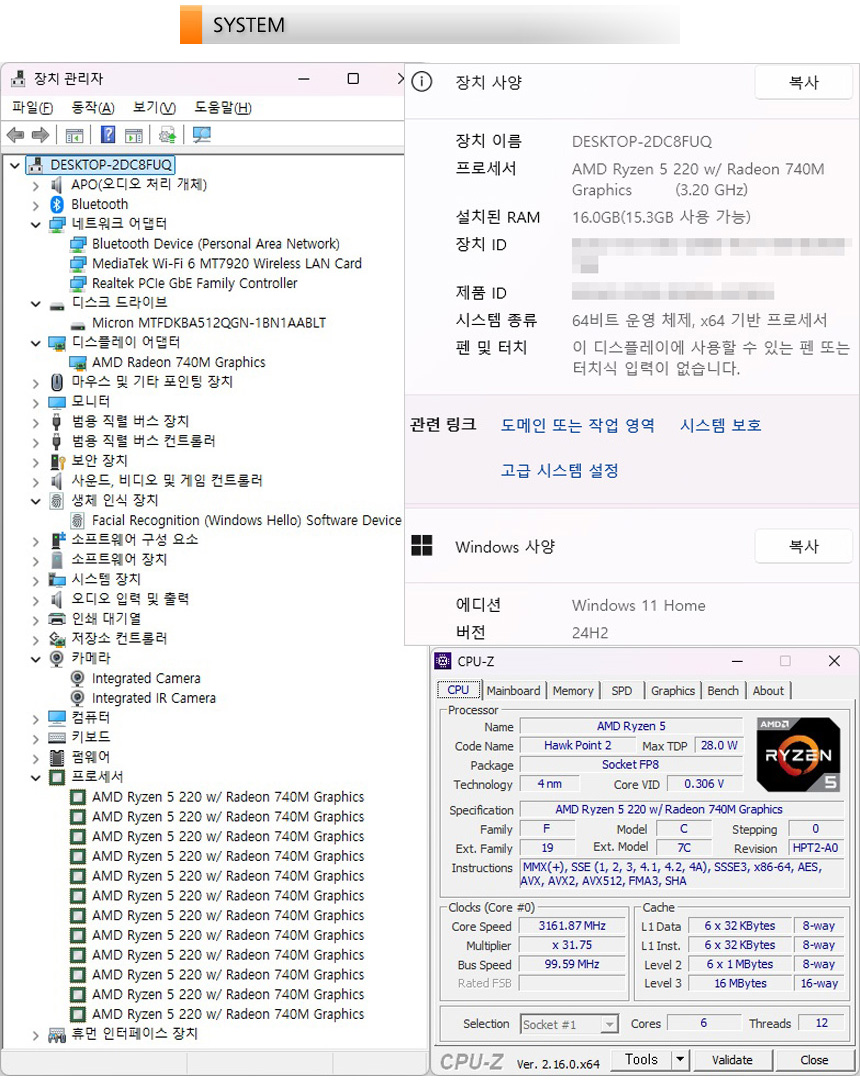This screenshot has height=1080, width=860.
Task: Select Micron MTFDKBA512QGN disk drive entry
Action: pyautogui.click(x=208, y=322)
